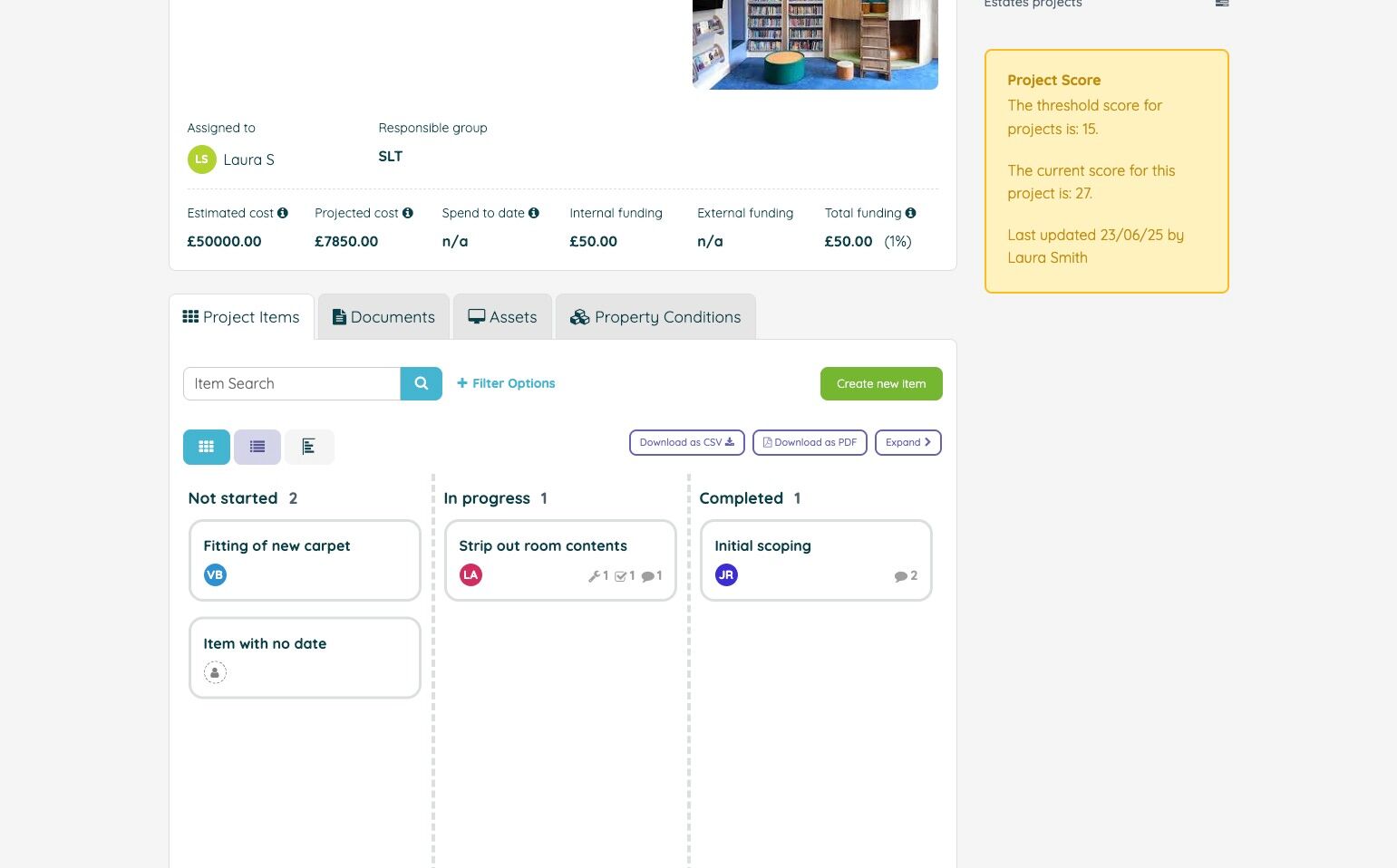Viewport: 1397px width, 868px height.
Task: Click the JR avatar on Initial scoping
Action: 726,574
